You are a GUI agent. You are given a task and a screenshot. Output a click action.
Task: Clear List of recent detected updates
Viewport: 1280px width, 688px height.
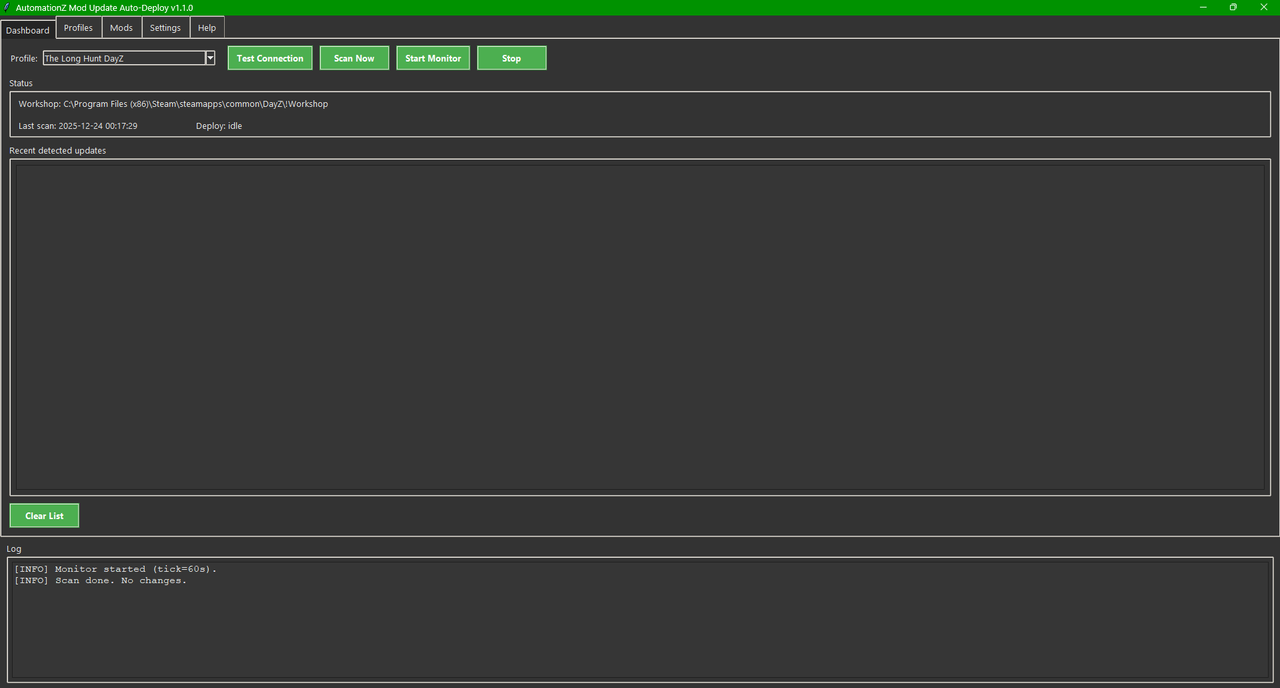pos(44,515)
